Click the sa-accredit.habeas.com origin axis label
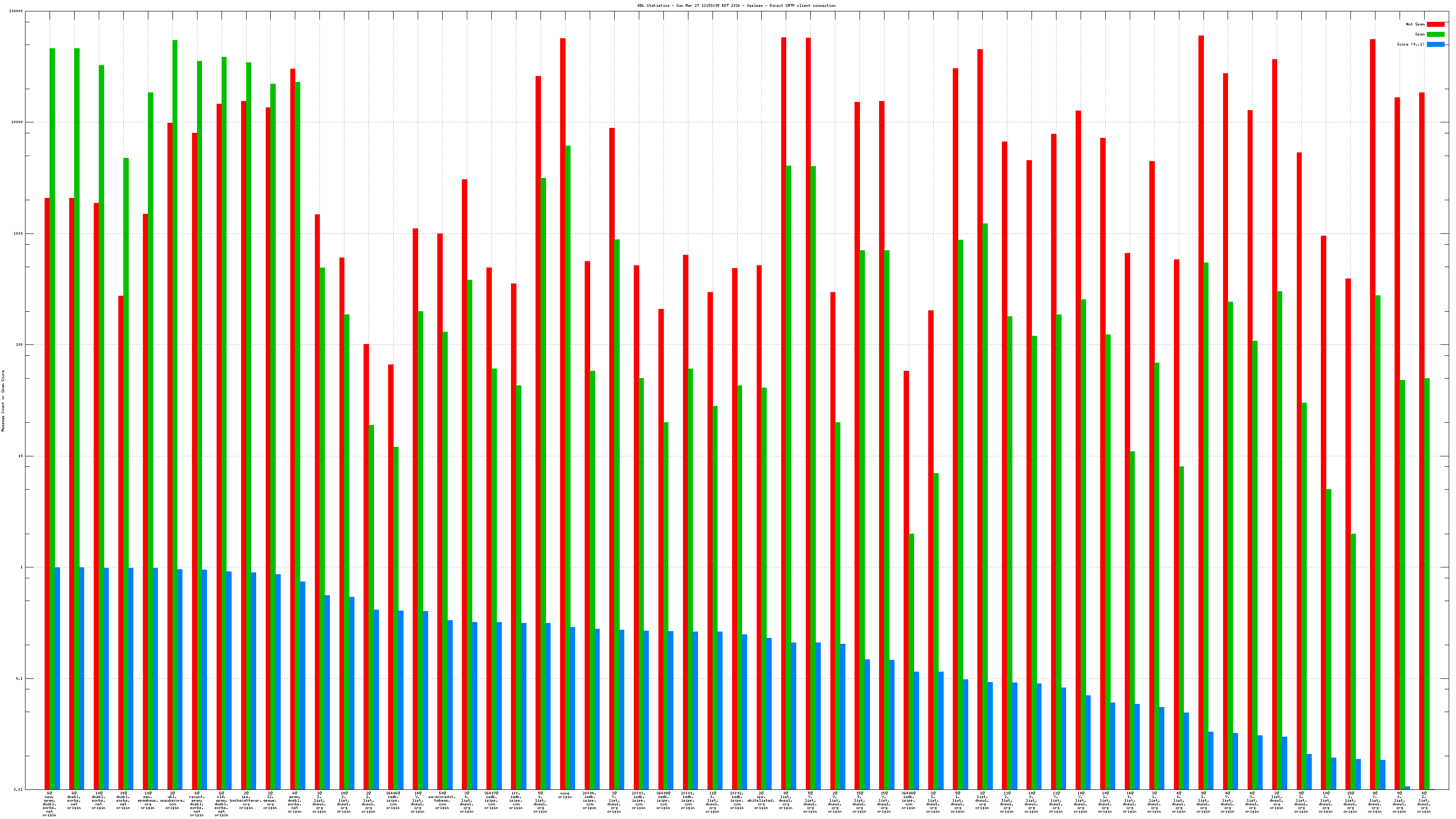Image resolution: width=1456 pixels, height=819 pixels. (x=442, y=800)
